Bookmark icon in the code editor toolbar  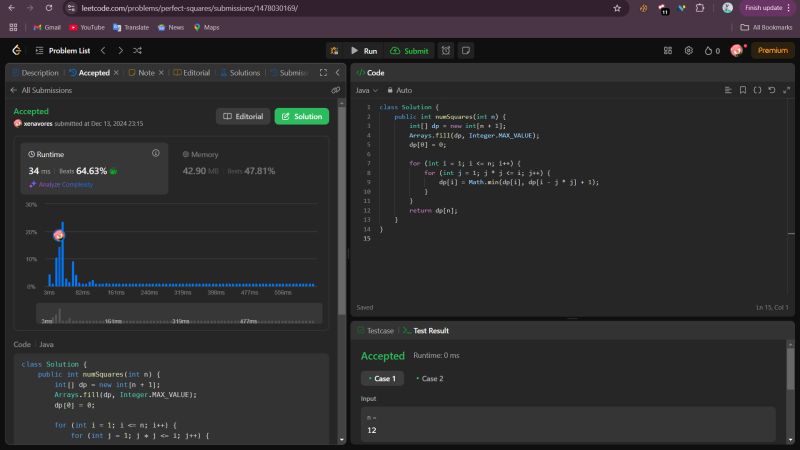pyautogui.click(x=742, y=90)
